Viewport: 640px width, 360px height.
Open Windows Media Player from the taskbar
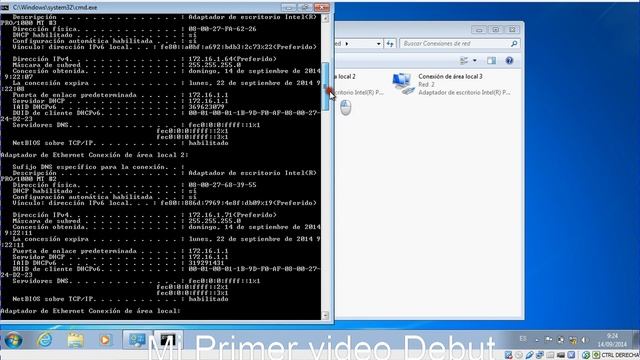105,340
